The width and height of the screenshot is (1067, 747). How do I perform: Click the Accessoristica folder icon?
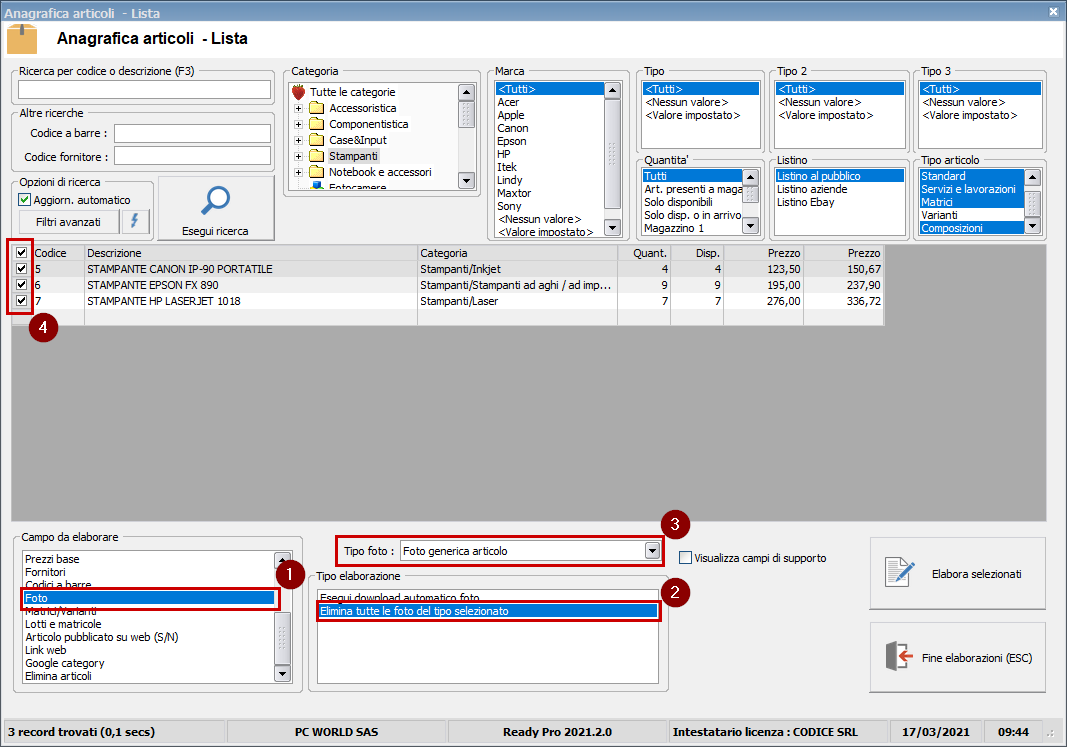[316, 107]
